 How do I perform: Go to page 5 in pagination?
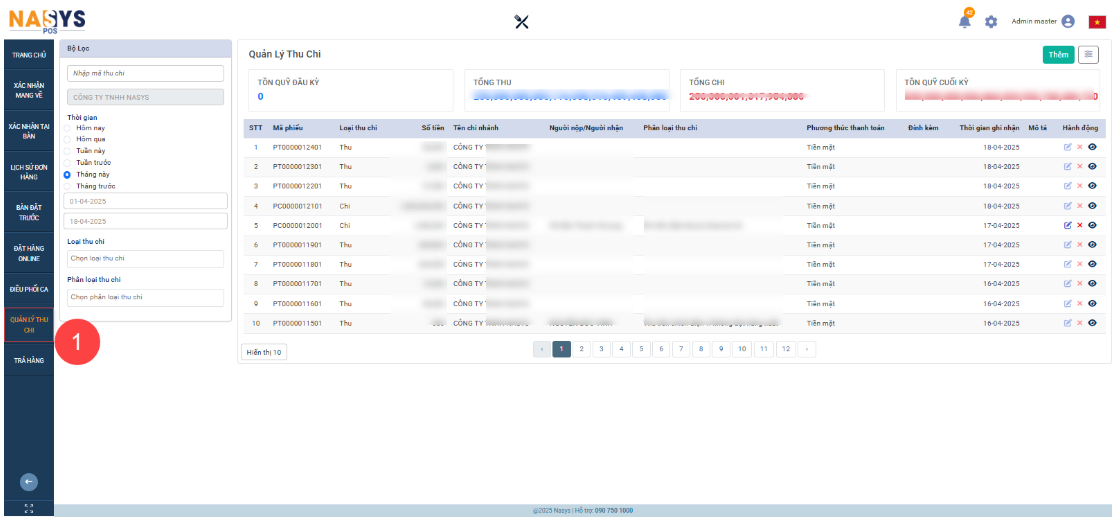coord(639,349)
